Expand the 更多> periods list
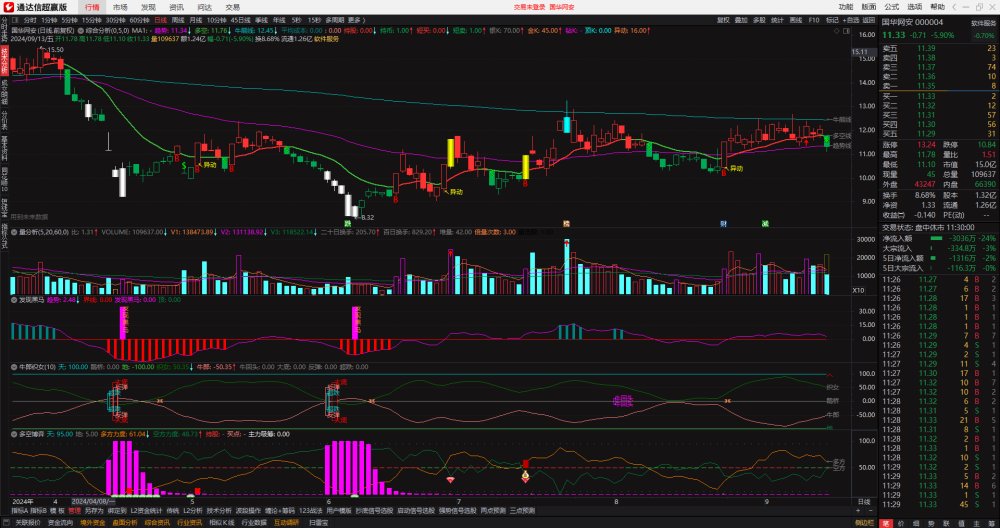1000x528 pixels. [x=356, y=20]
